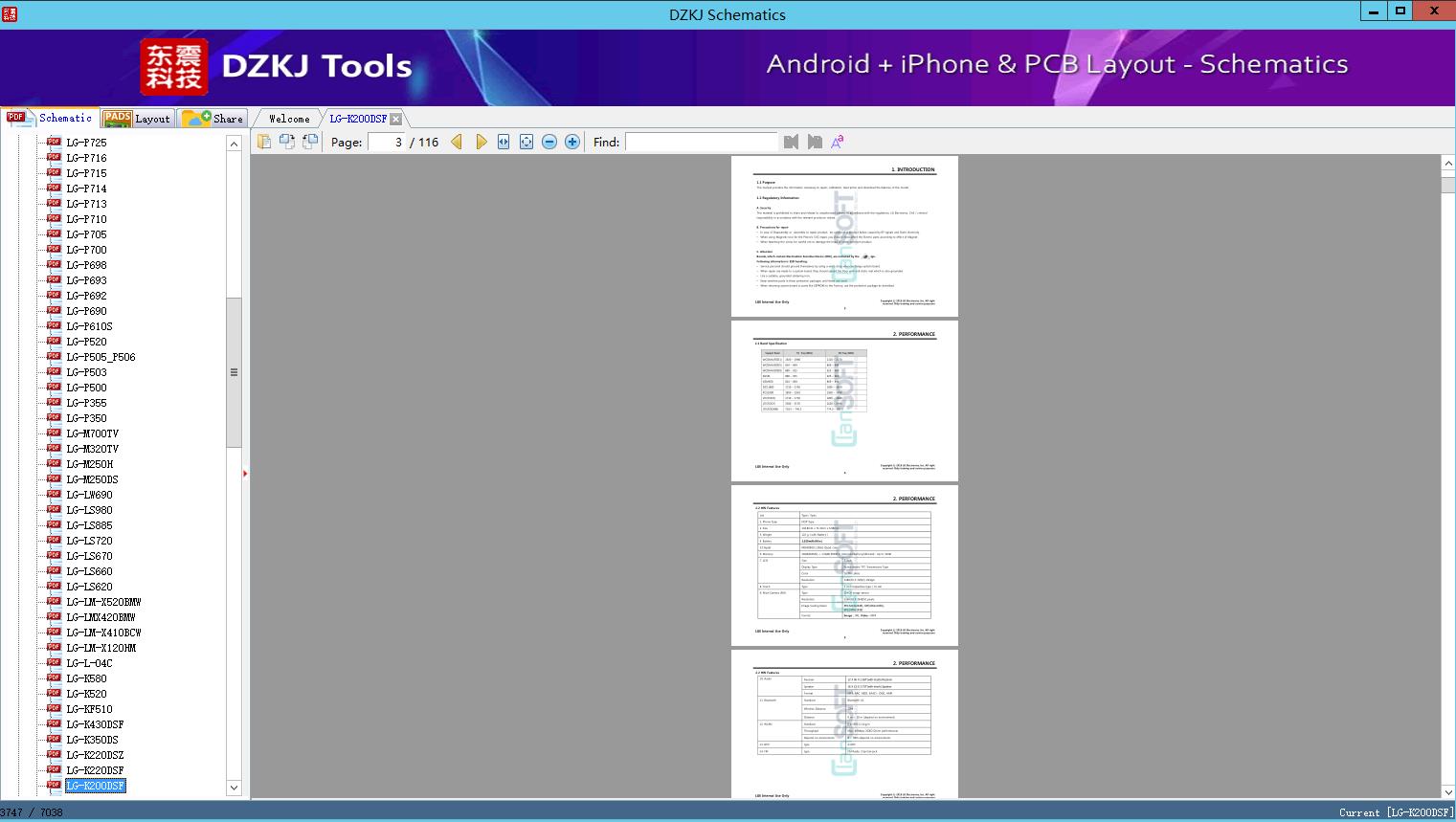Click the PDF icon beside LG-LS620
Image resolution: width=1456 pixels, height=822 pixels.
[54, 587]
